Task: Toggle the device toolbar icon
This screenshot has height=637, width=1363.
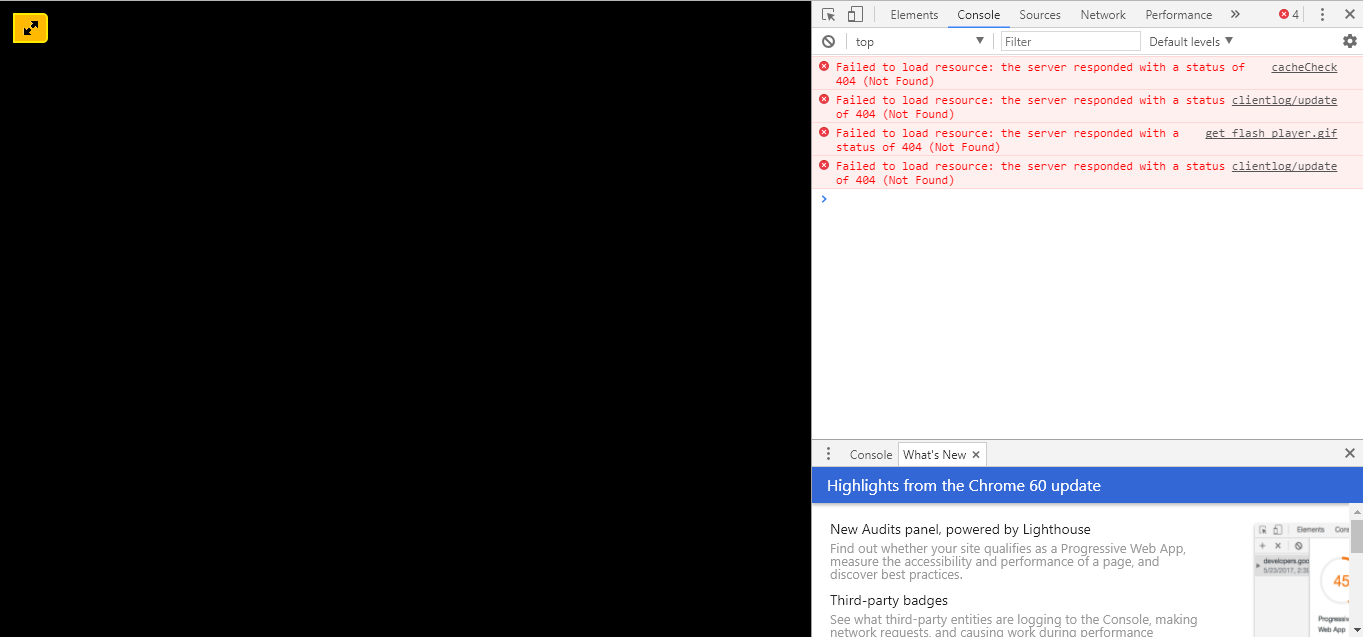Action: 855,14
